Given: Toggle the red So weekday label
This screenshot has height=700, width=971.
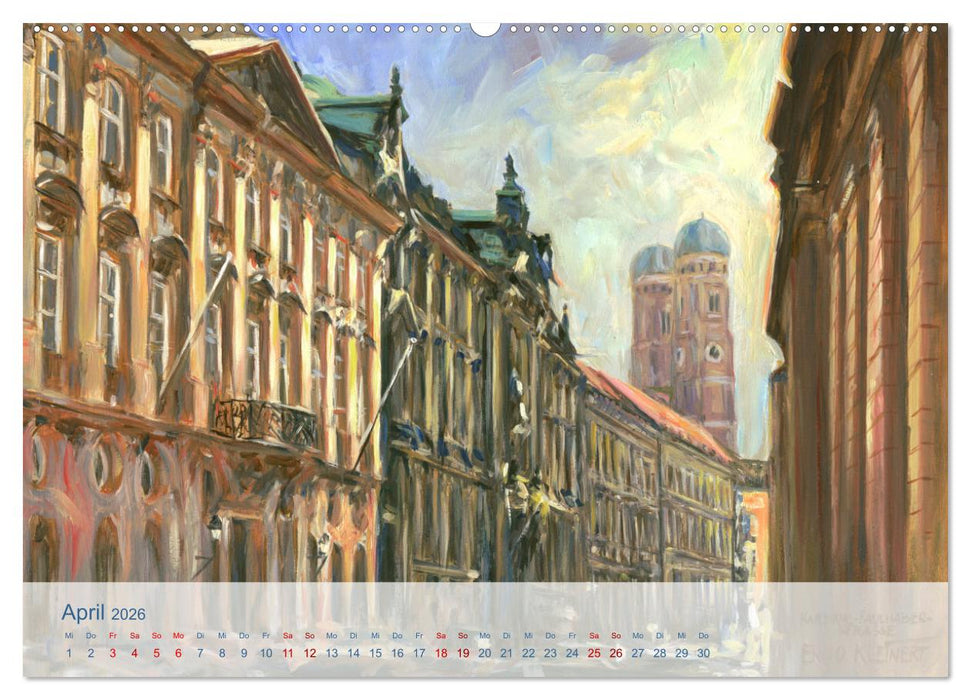Looking at the screenshot, I should coord(155,634).
